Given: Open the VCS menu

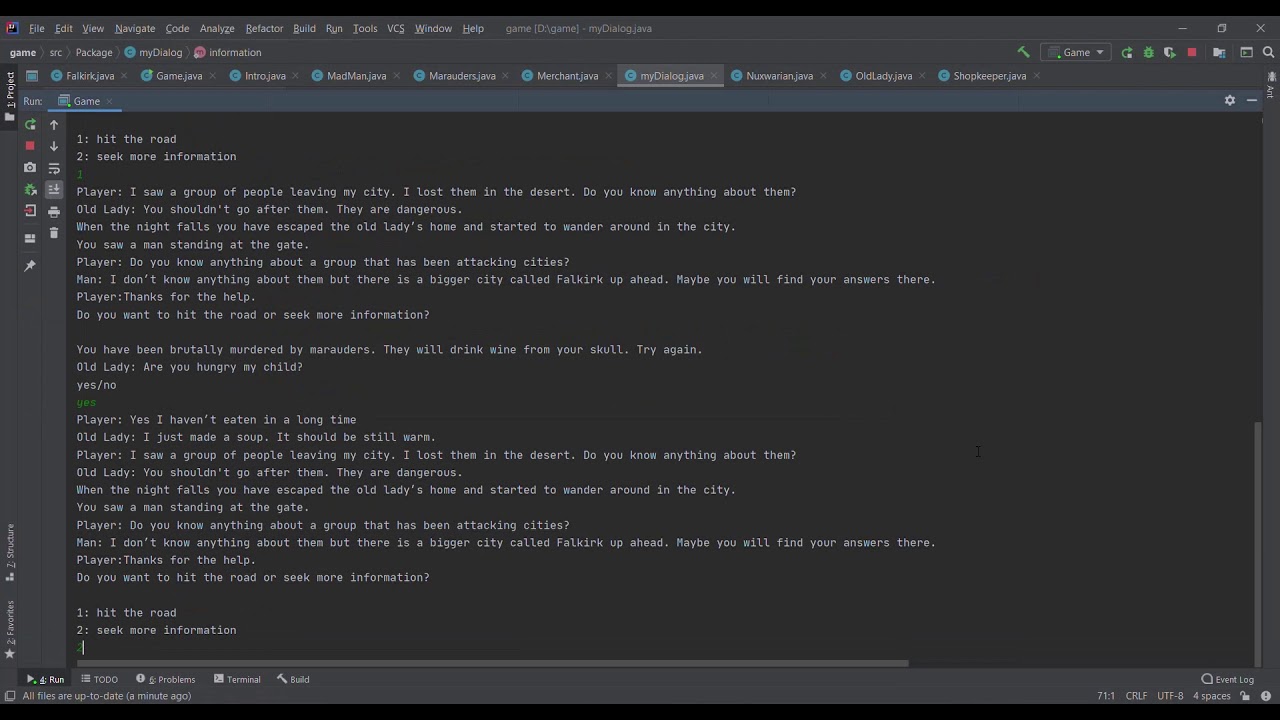Looking at the screenshot, I should coord(396,28).
